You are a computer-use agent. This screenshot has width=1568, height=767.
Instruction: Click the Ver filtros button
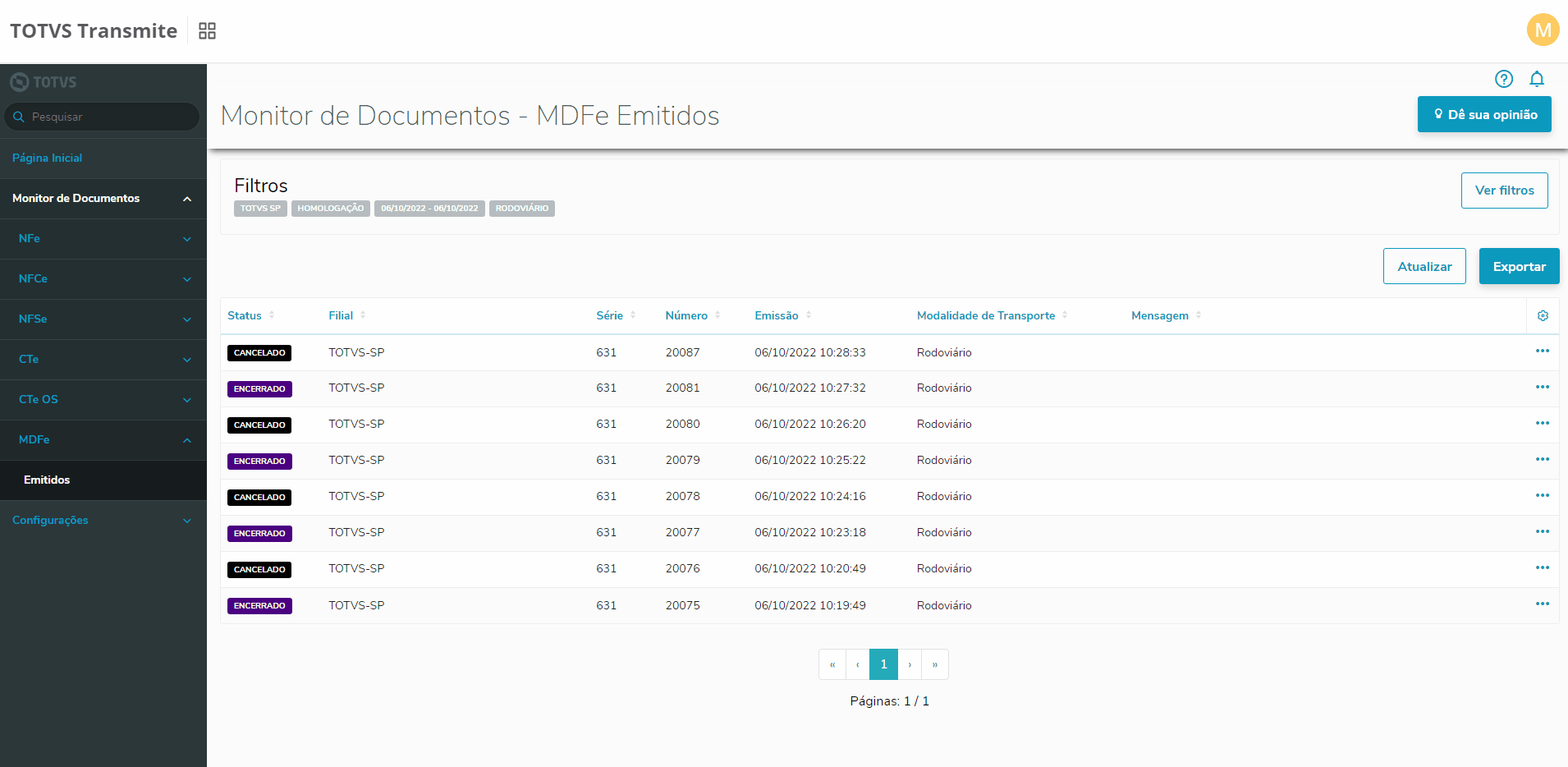point(1504,191)
